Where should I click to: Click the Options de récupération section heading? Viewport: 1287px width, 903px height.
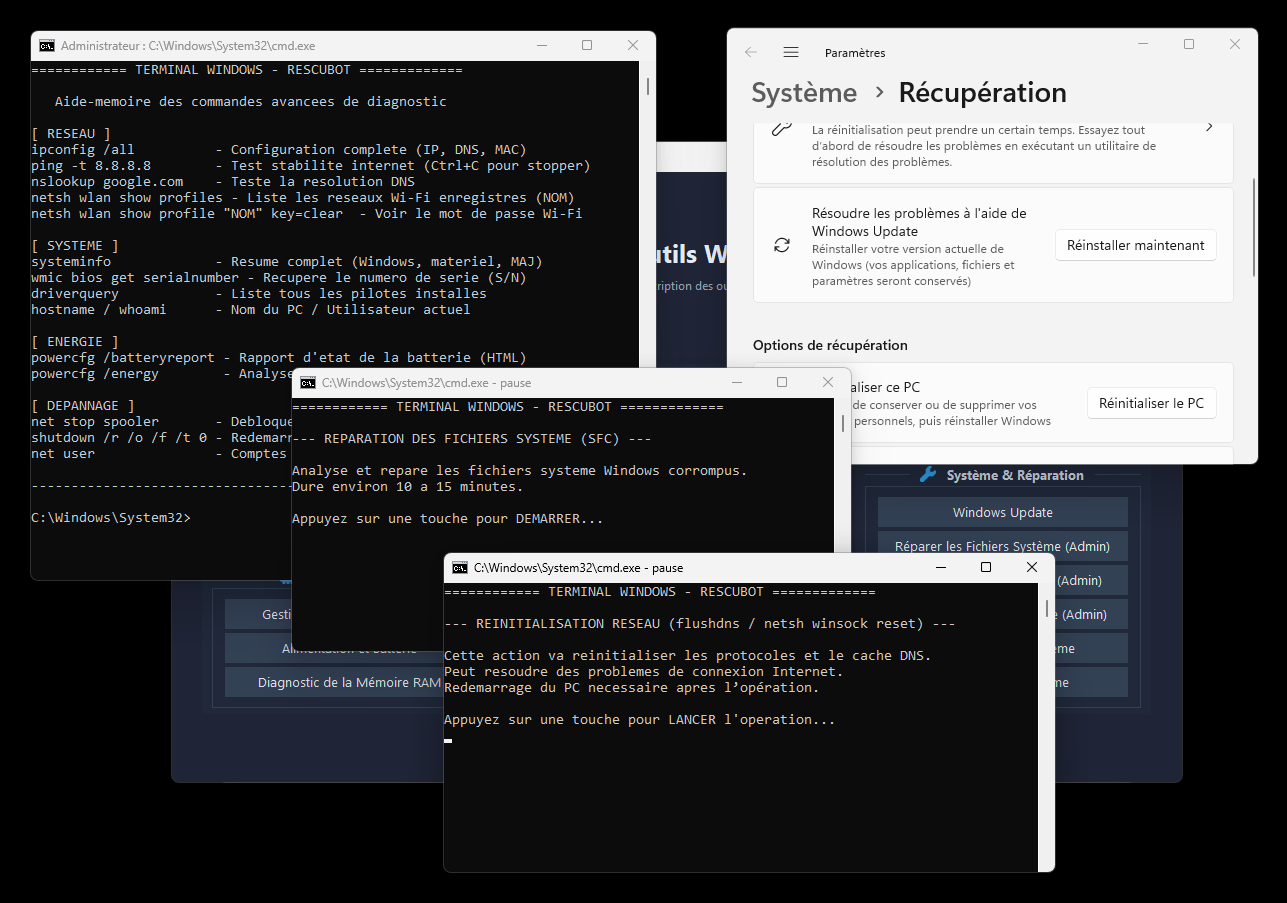[x=830, y=345]
